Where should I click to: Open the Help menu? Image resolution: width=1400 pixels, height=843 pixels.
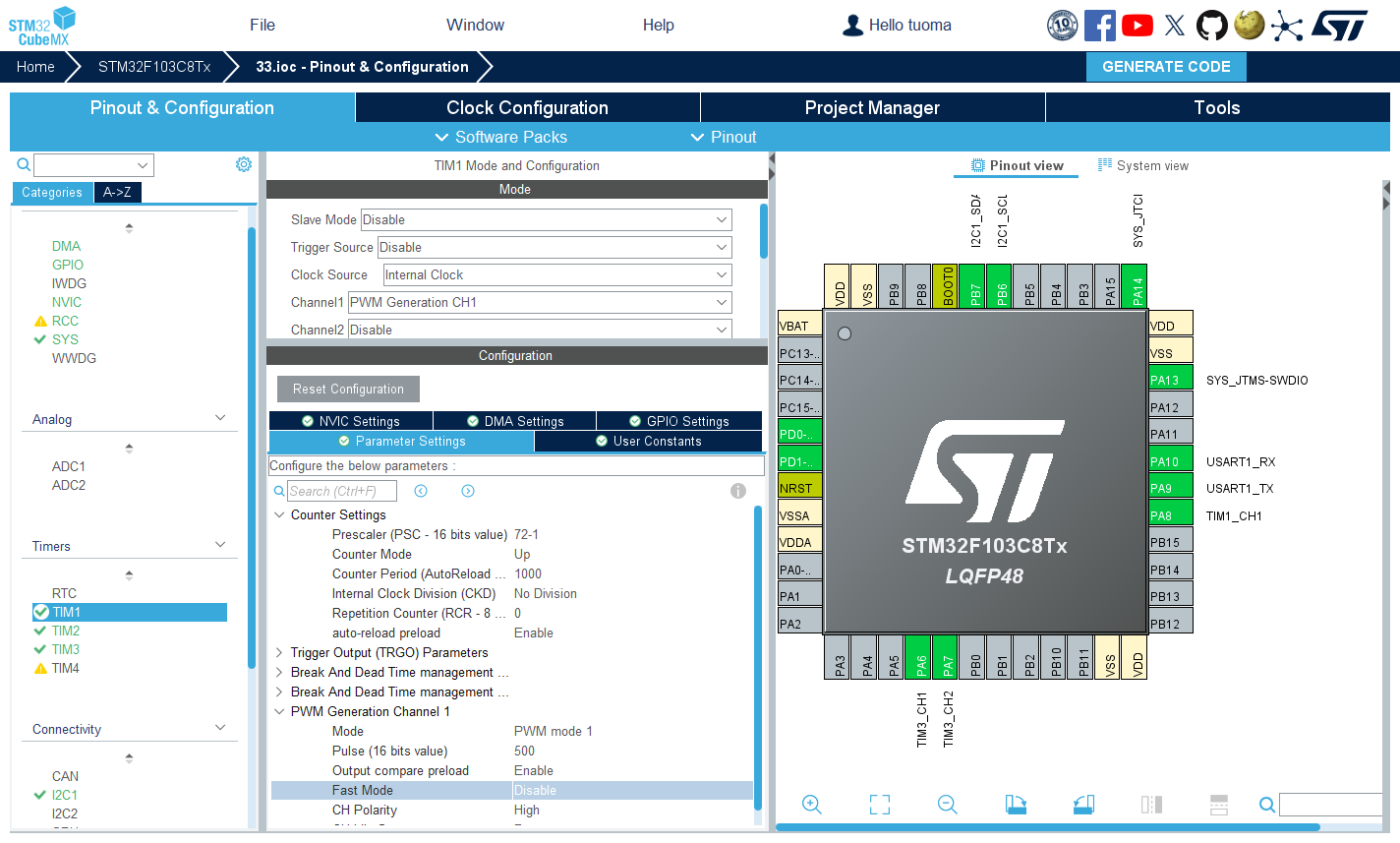(658, 25)
